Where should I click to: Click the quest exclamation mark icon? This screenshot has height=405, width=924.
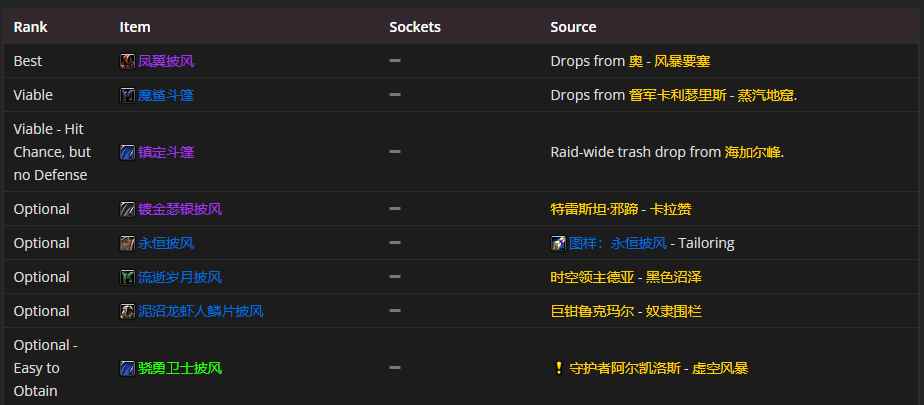coord(559,368)
